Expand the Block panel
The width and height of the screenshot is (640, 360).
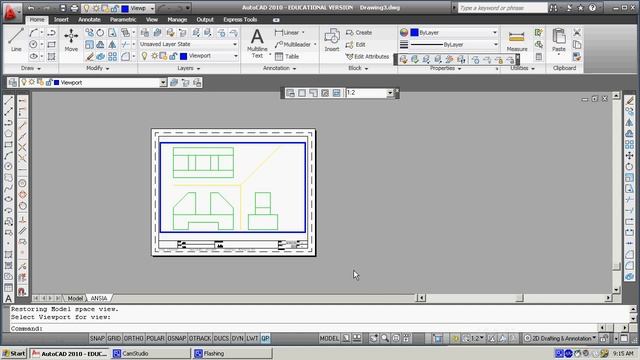tap(358, 68)
